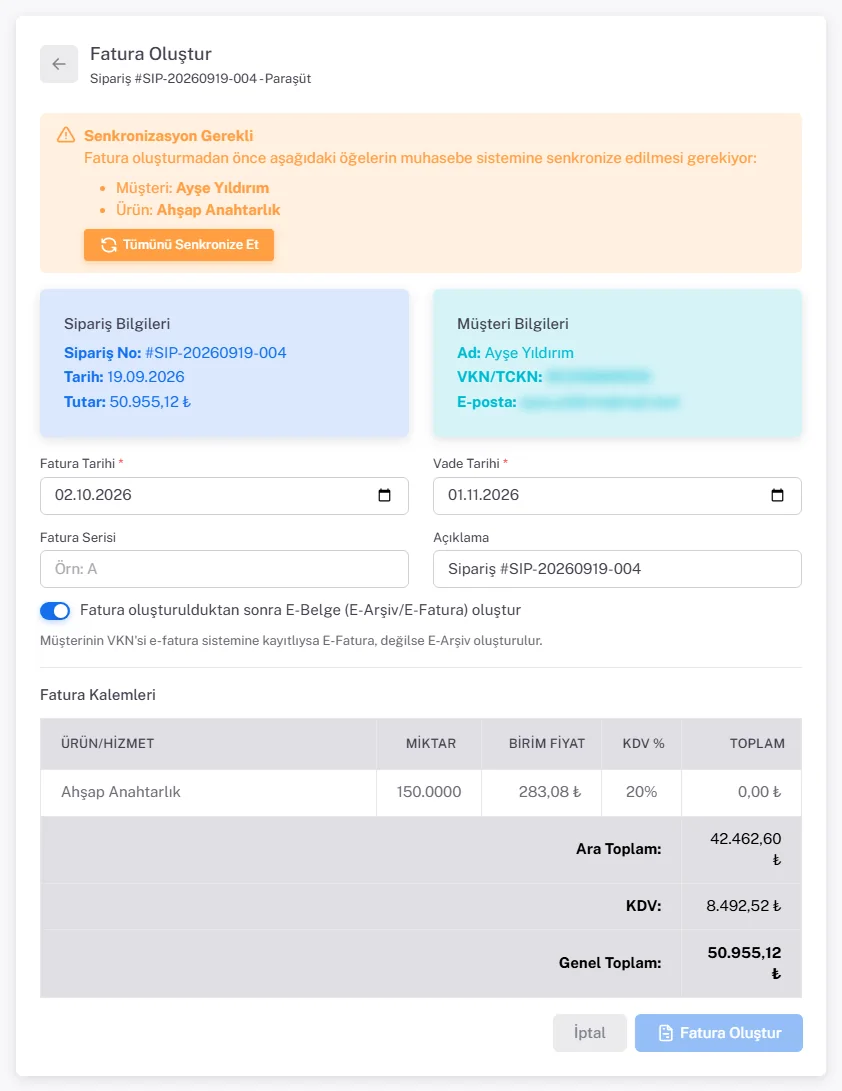Click the Genel Toplam amount 50.955,12 ₺
Screen dimensions: 842x1091
pyautogui.click(x=744, y=963)
